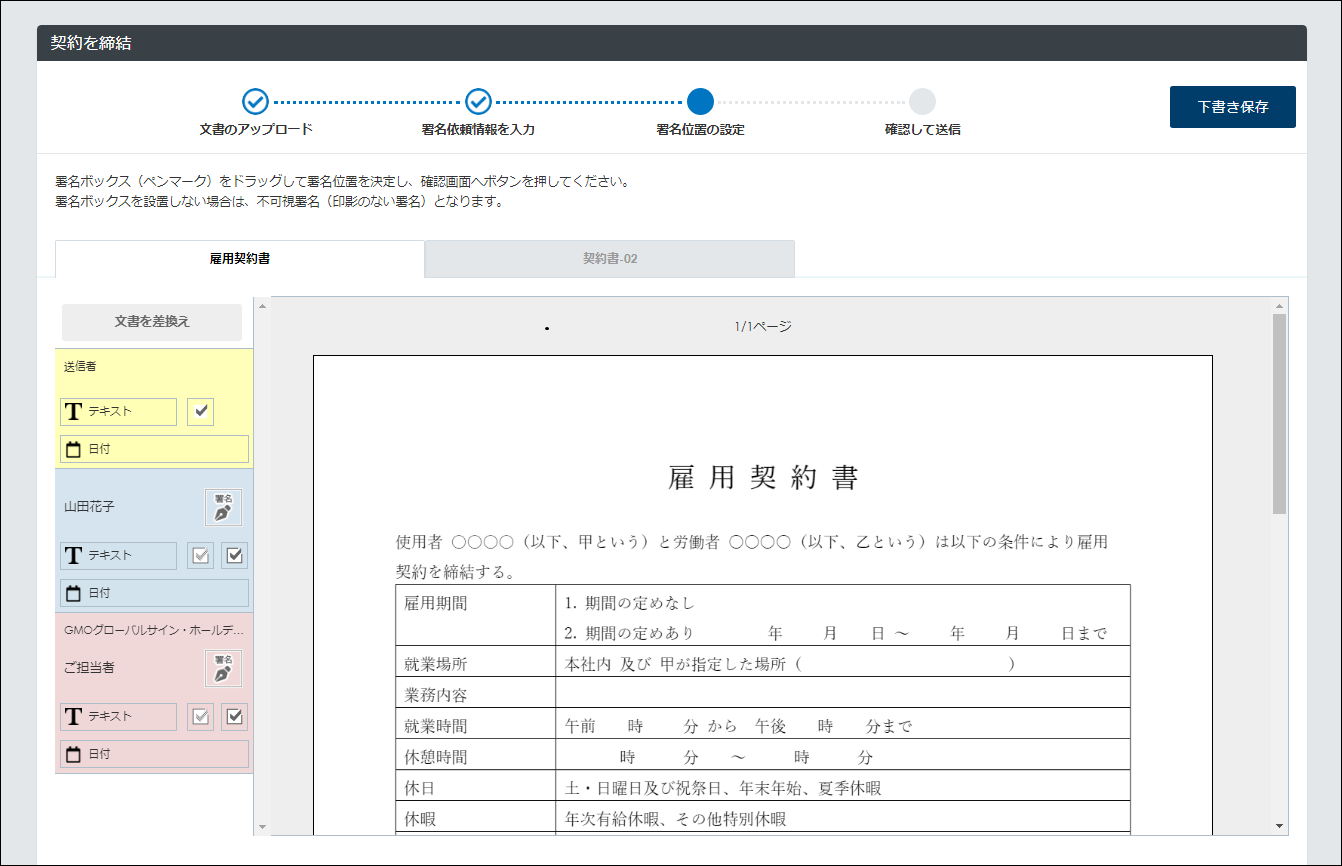Click the 就業場所 table cell
Image resolution: width=1342 pixels, height=866 pixels.
pos(476,662)
